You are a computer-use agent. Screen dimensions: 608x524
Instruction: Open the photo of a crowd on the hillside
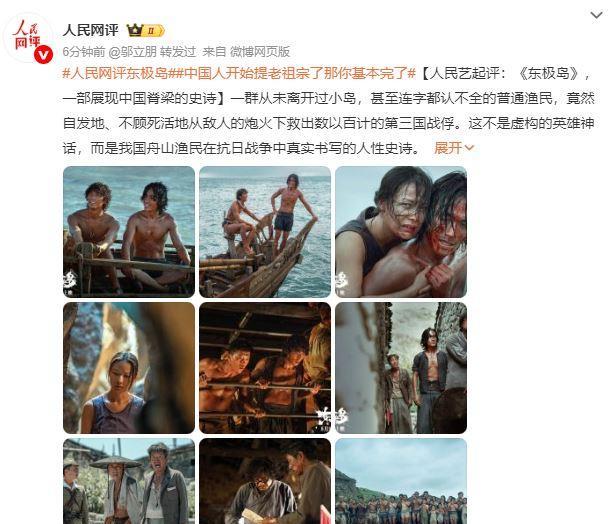[x=401, y=481]
